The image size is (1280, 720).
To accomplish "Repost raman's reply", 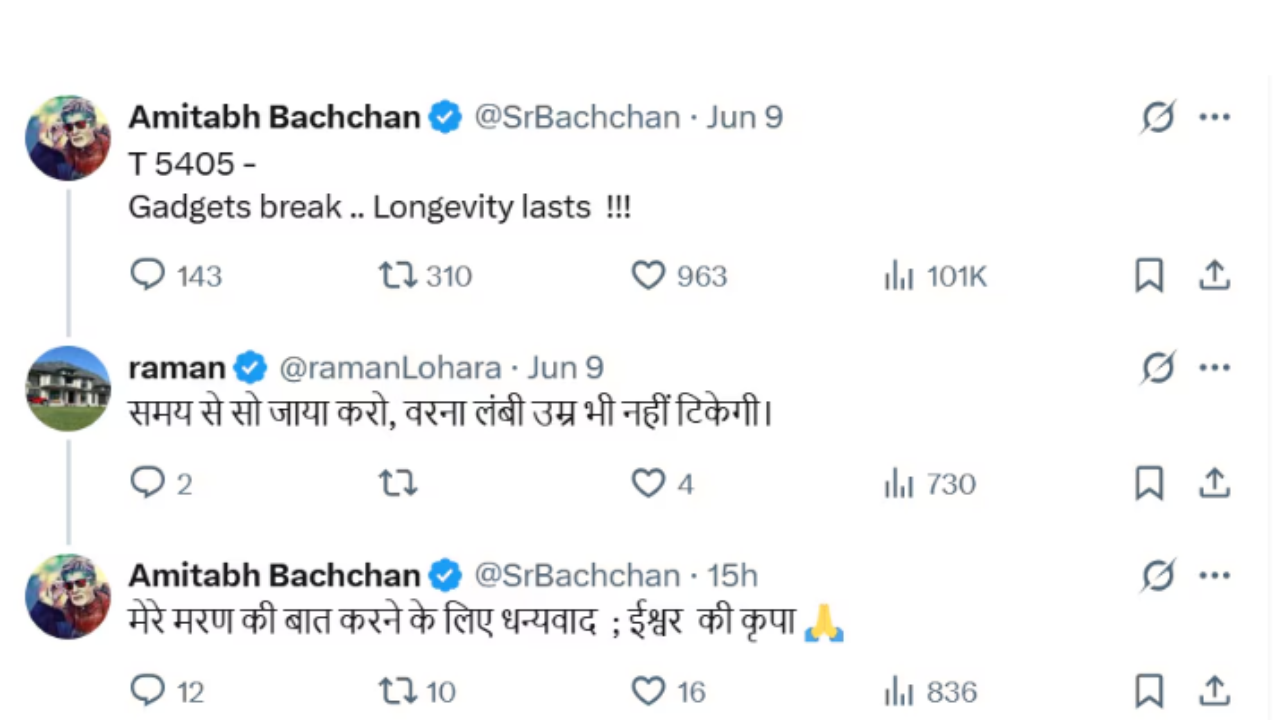I will tap(398, 484).
